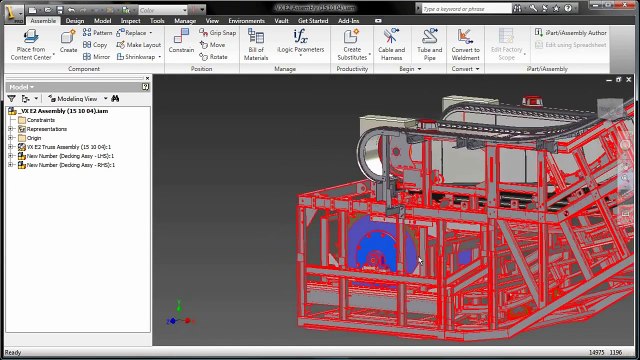This screenshot has width=640, height=360.
Task: Open the Get Started ribbon tab
Action: click(x=313, y=20)
